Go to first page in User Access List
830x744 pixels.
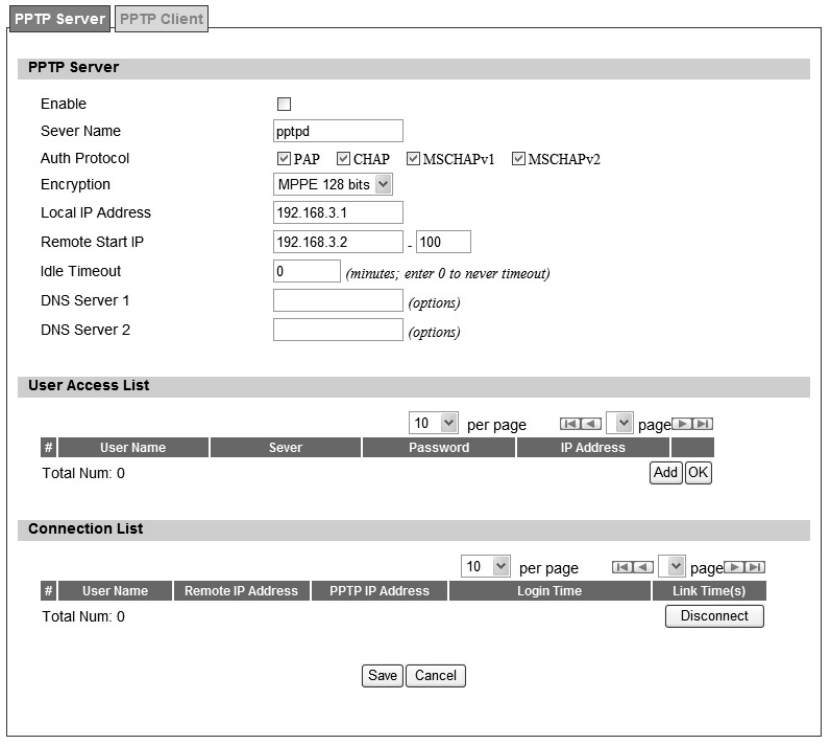[x=571, y=424]
